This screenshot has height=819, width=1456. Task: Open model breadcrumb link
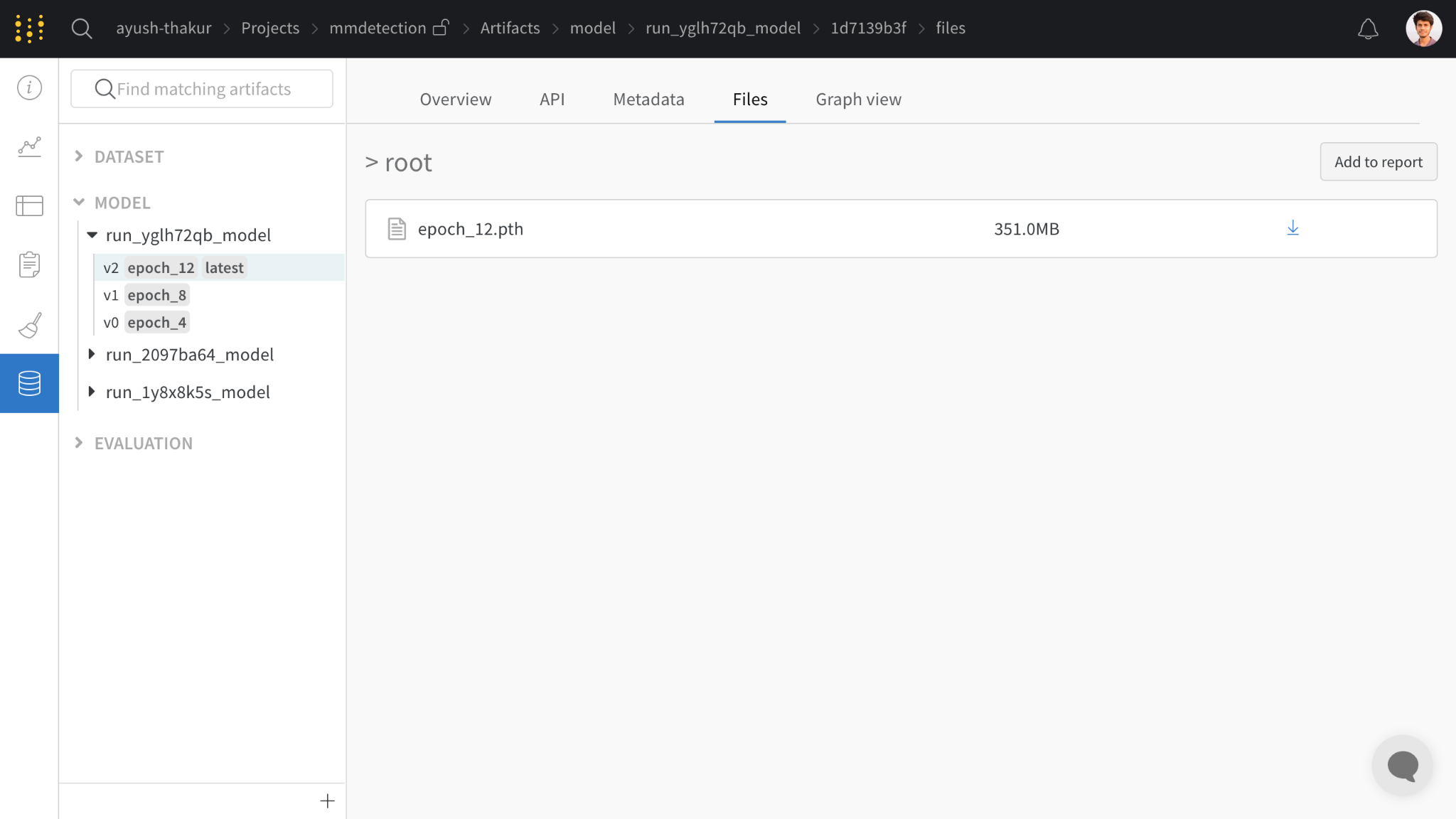pos(593,28)
